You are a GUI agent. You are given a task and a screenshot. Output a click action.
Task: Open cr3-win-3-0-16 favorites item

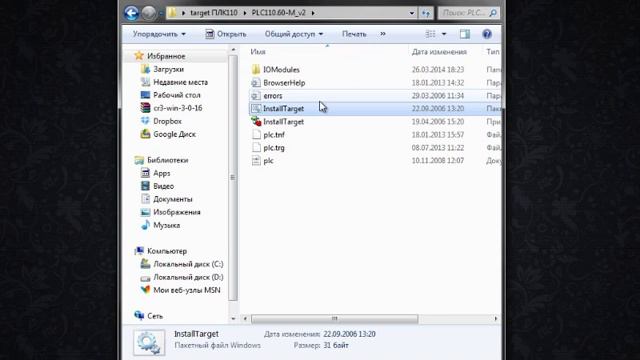coord(178,108)
